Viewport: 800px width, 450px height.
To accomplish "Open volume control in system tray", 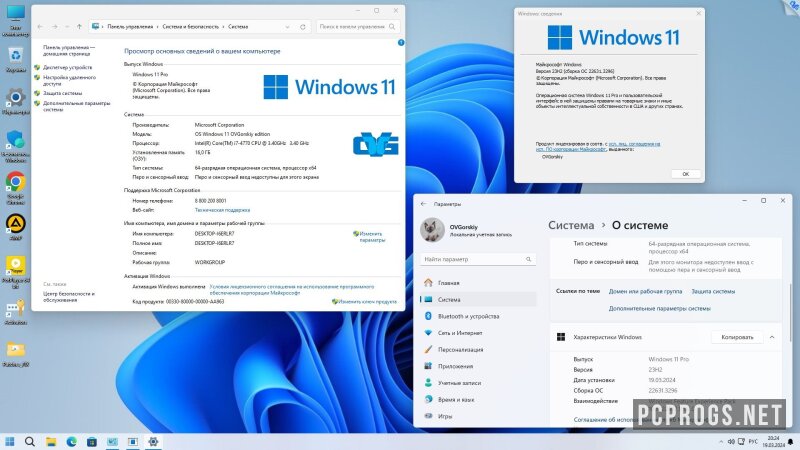I will pos(731,441).
